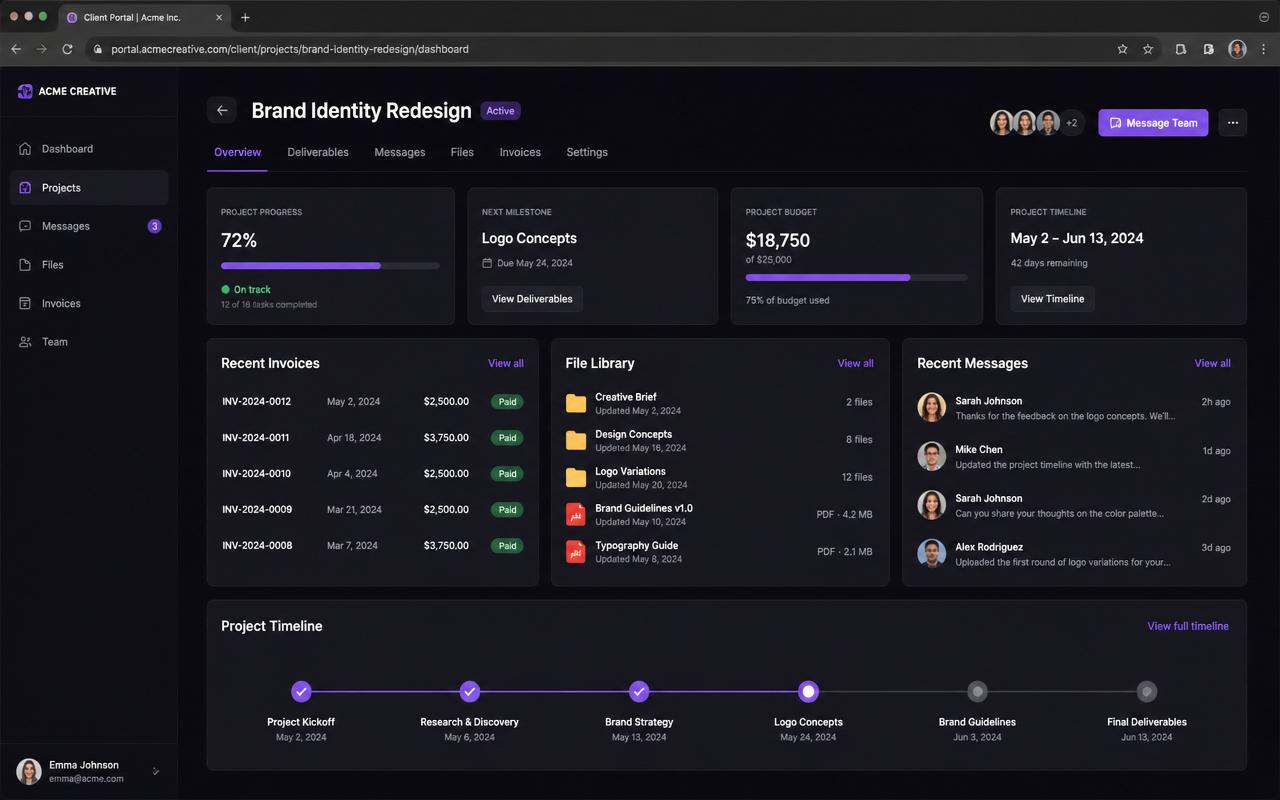Switch to the project Files tab
1280x800 pixels.
(462, 152)
